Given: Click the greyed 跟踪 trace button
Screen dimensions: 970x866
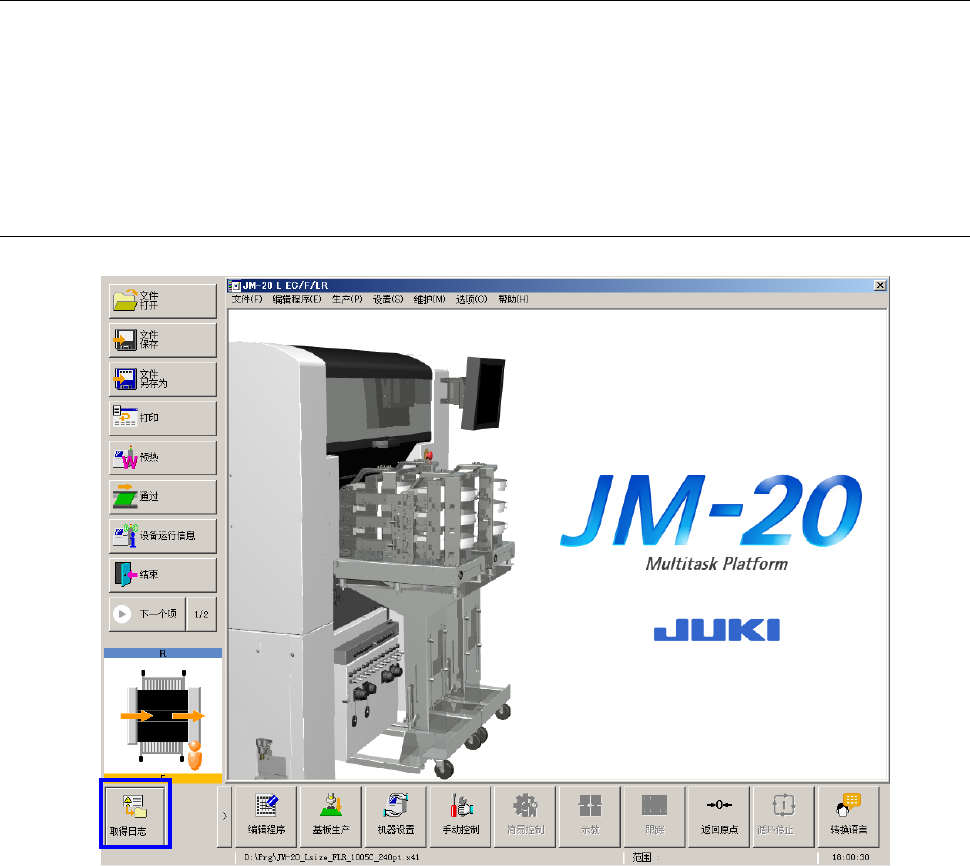Looking at the screenshot, I should [655, 817].
